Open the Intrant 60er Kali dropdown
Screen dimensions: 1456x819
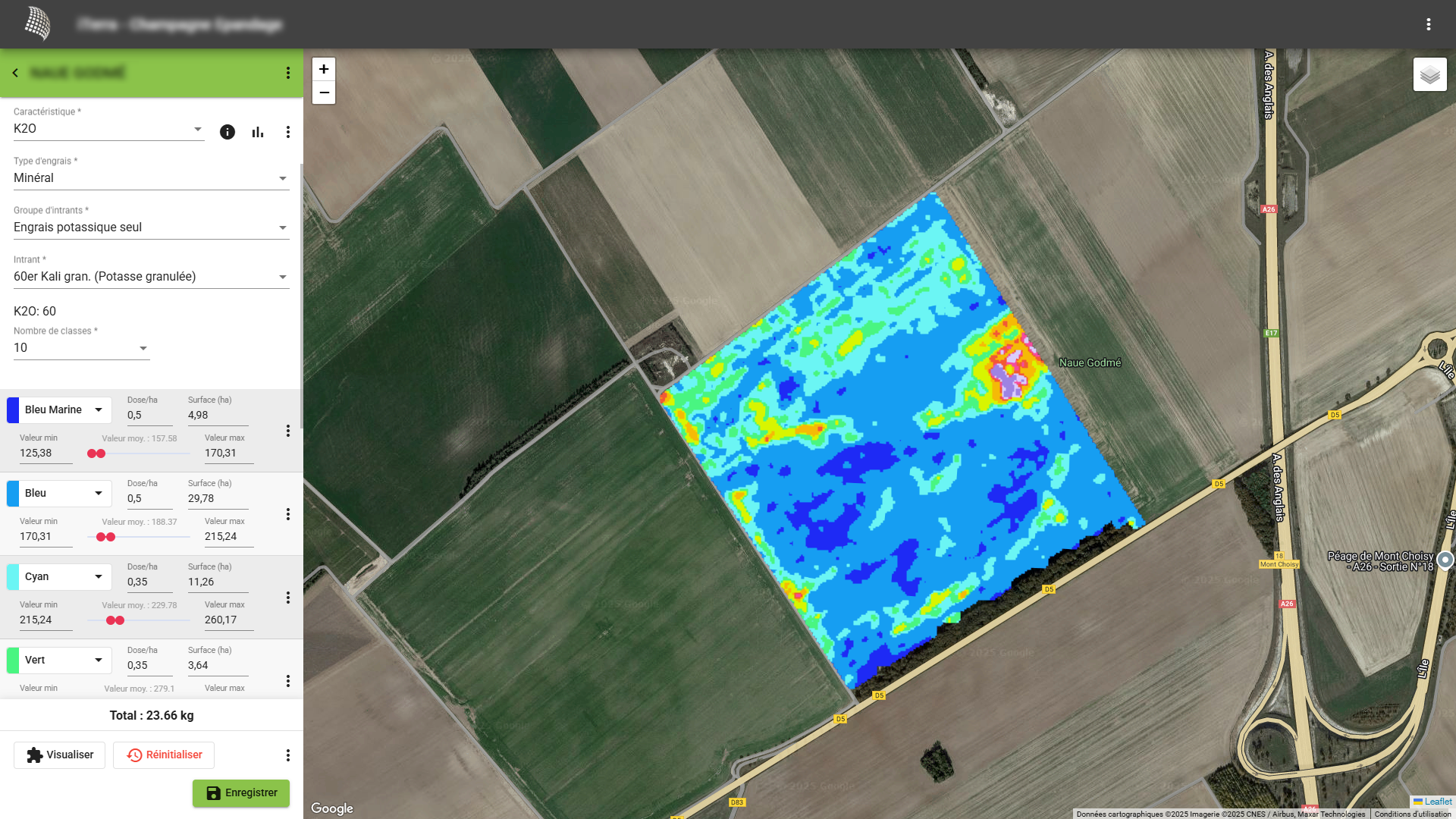coord(151,277)
